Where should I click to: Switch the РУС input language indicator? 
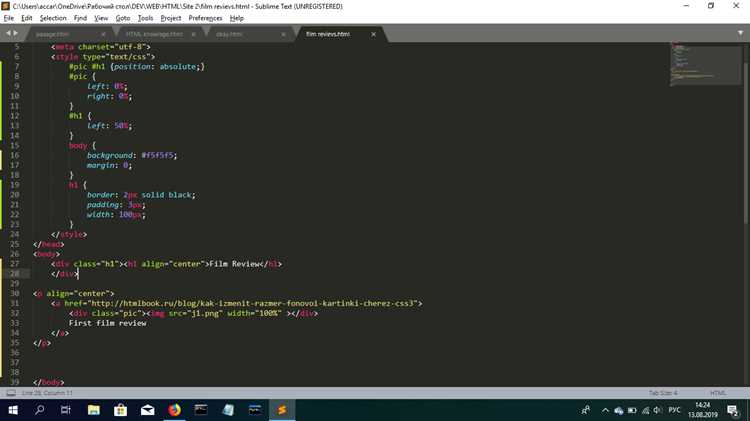[x=674, y=410]
